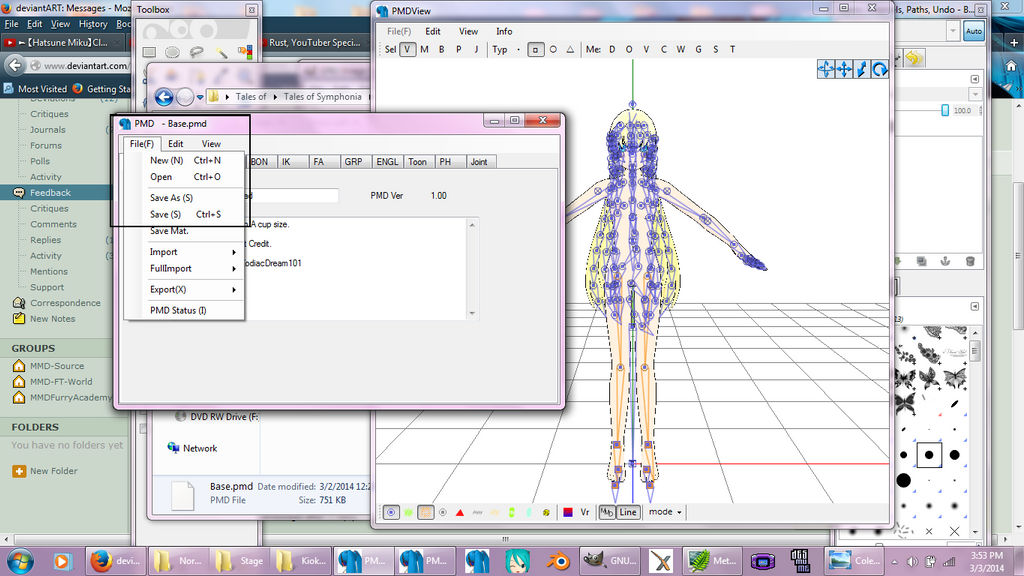Click the red-blue square icon beside Vr

(x=568, y=512)
